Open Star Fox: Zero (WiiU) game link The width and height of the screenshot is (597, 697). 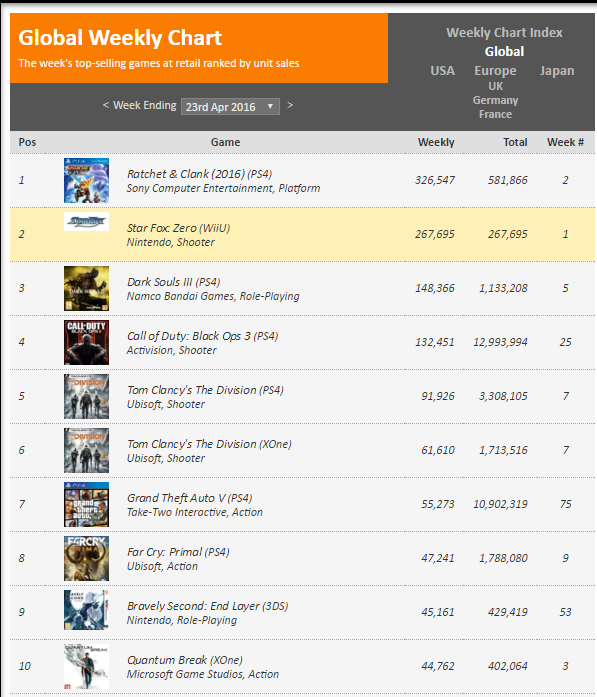point(179,228)
